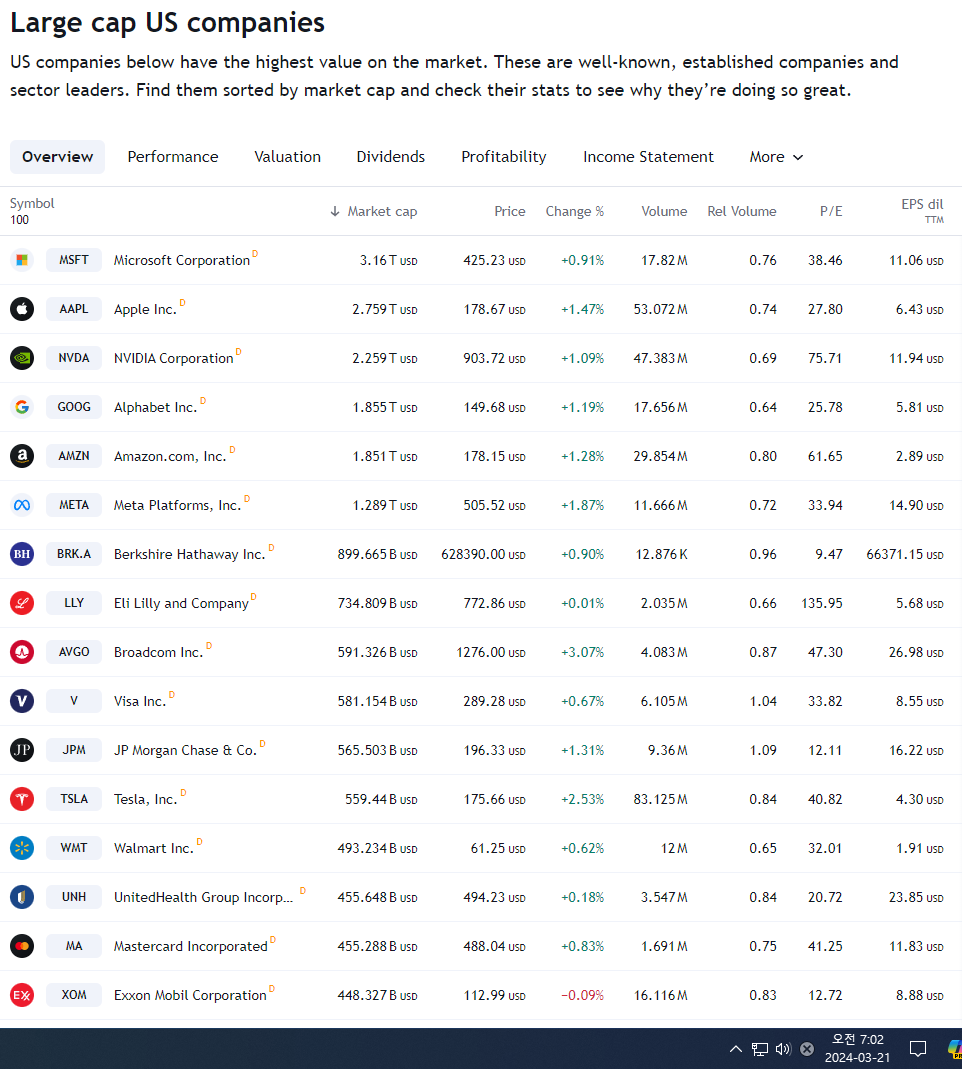
Task: Open the BRK.A ticker link
Action: click(74, 554)
